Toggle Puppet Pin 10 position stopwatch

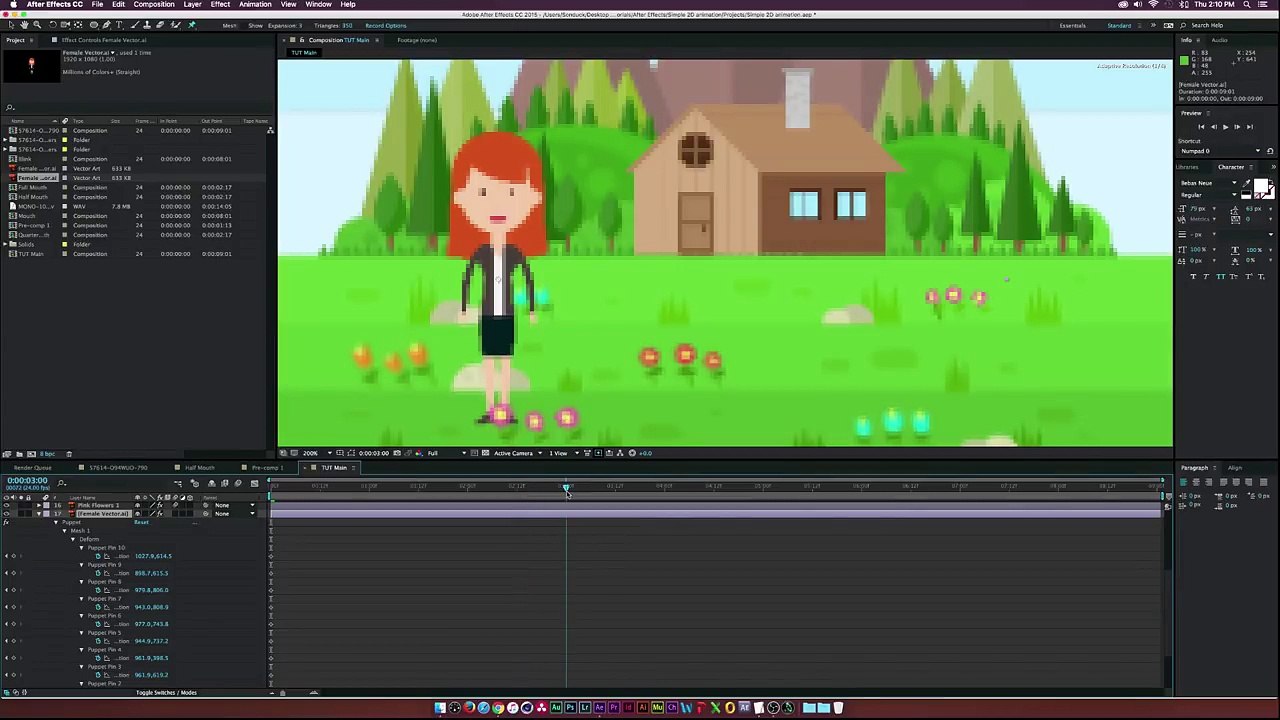coord(98,556)
